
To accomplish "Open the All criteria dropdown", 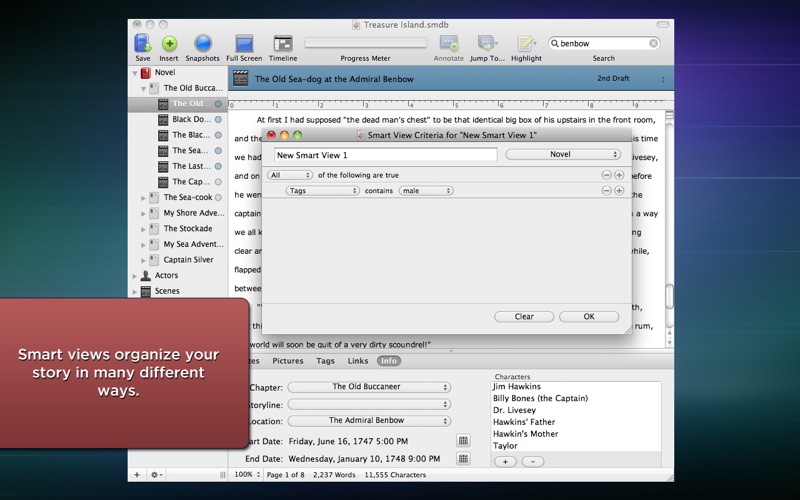I will click(289, 175).
